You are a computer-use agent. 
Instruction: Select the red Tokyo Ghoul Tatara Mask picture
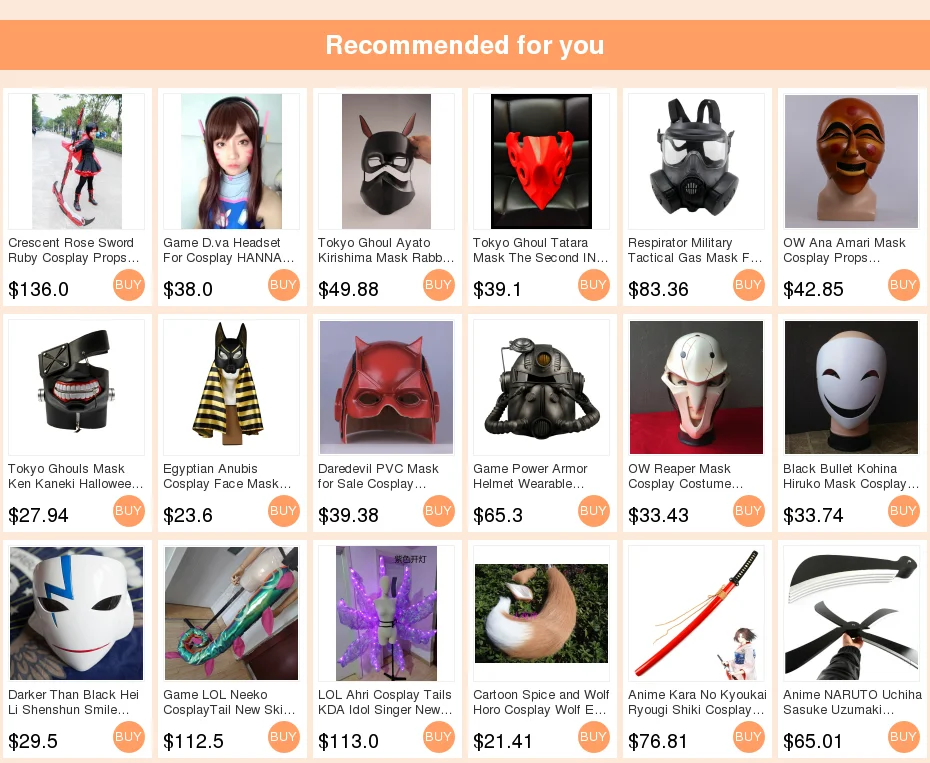point(542,161)
